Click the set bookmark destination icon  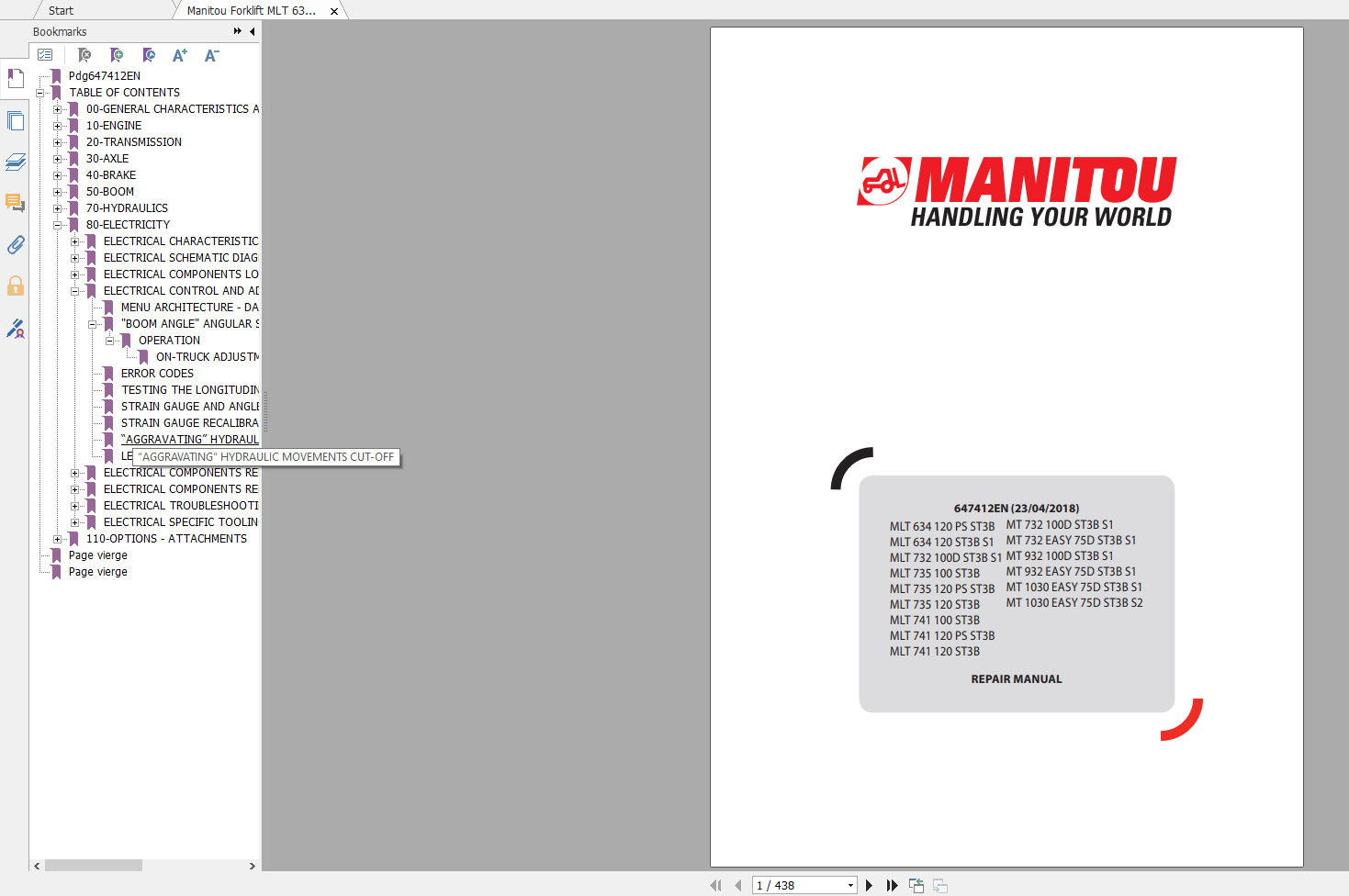coord(149,55)
